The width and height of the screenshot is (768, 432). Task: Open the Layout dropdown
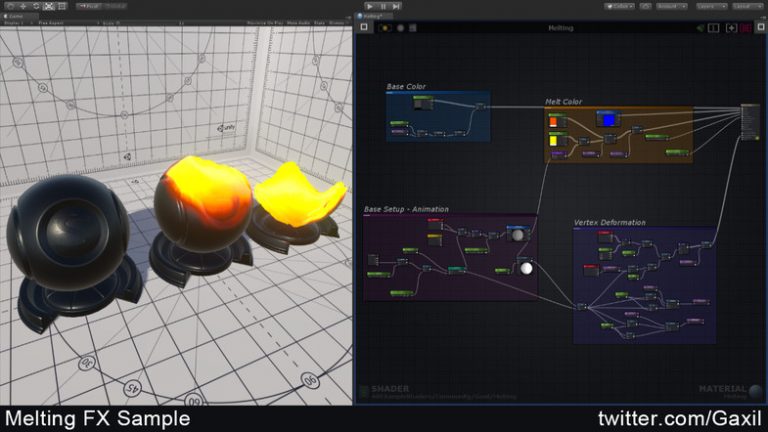(x=748, y=6)
